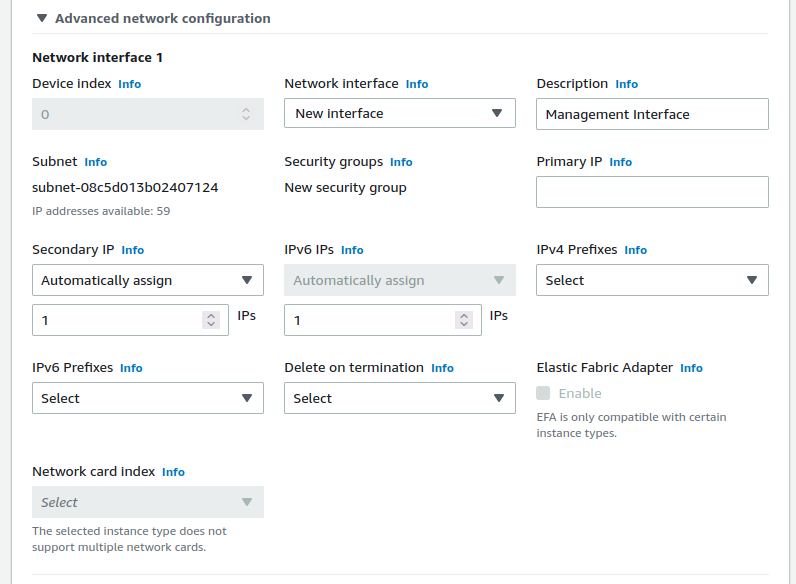Expand the IPv4 Prefixes dropdown
The width and height of the screenshot is (796, 584).
point(651,280)
